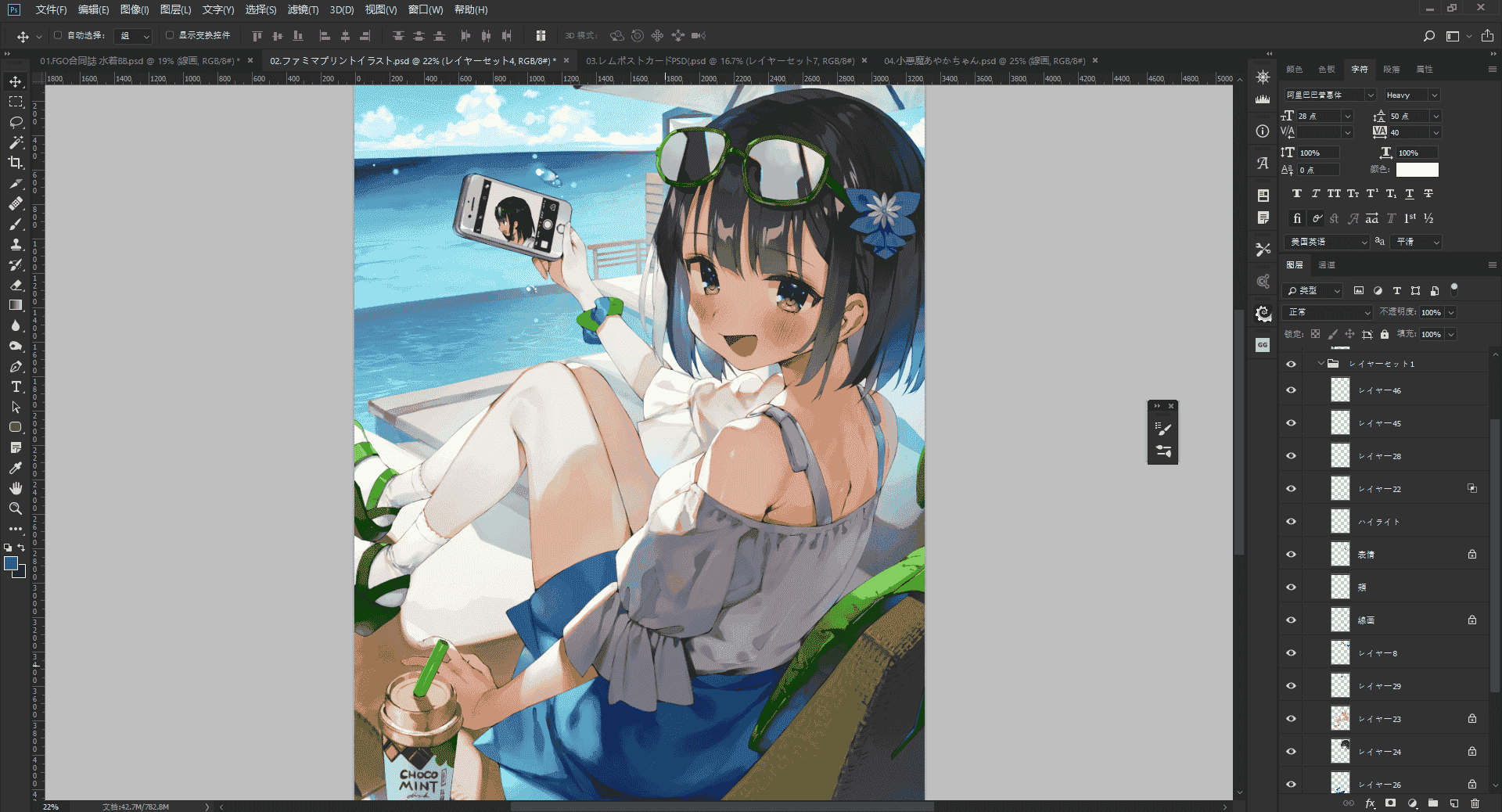The image size is (1502, 812).
Task: Click the add layer style fx icon
Action: (1370, 803)
